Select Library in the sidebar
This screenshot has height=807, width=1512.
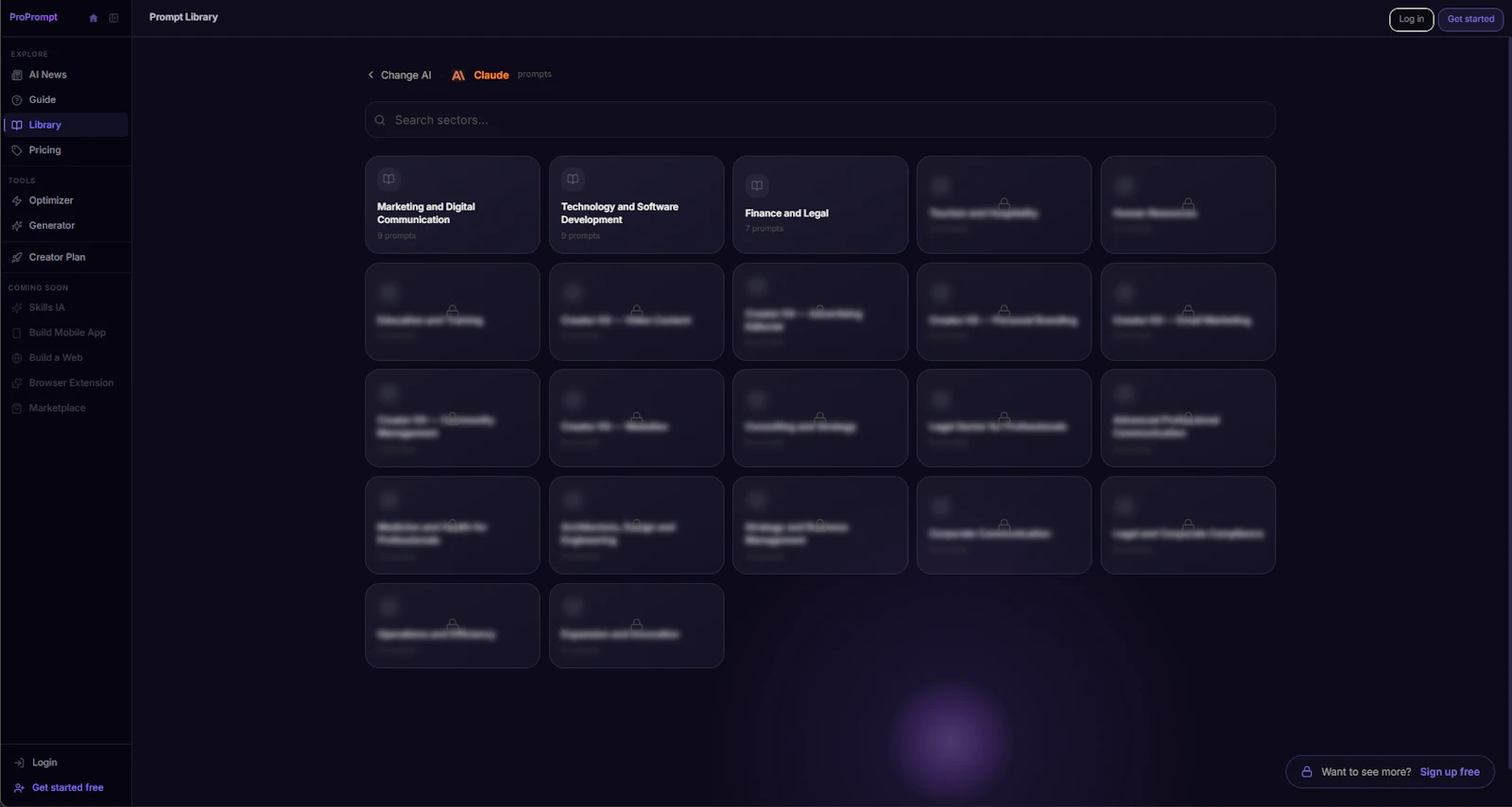point(65,125)
